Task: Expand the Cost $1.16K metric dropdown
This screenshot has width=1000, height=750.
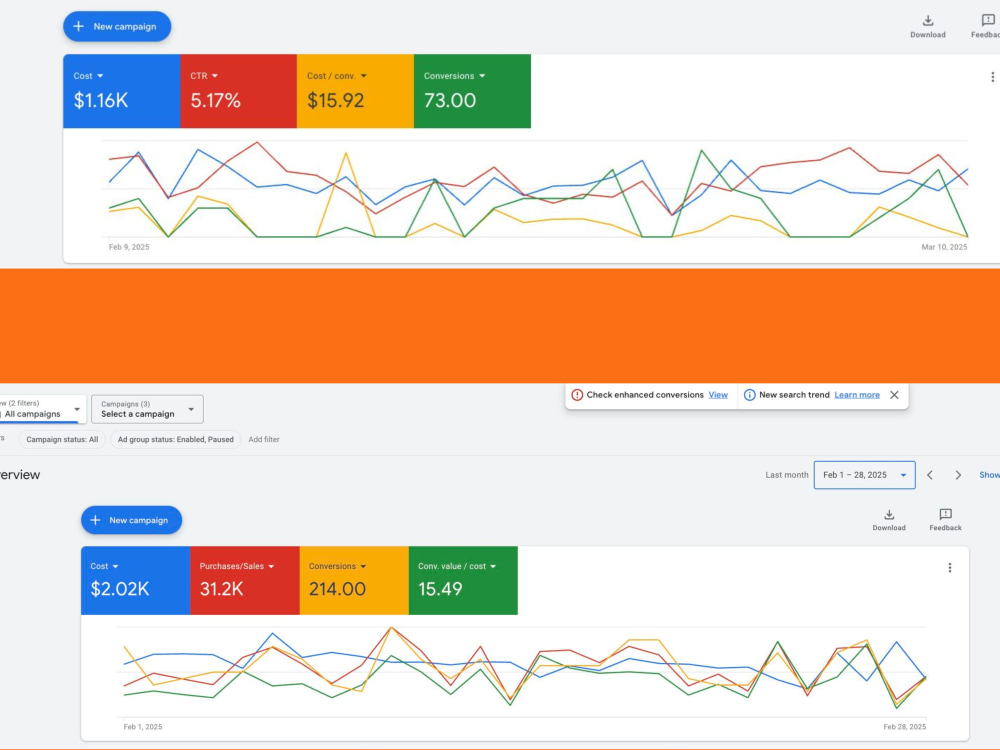Action: [100, 76]
